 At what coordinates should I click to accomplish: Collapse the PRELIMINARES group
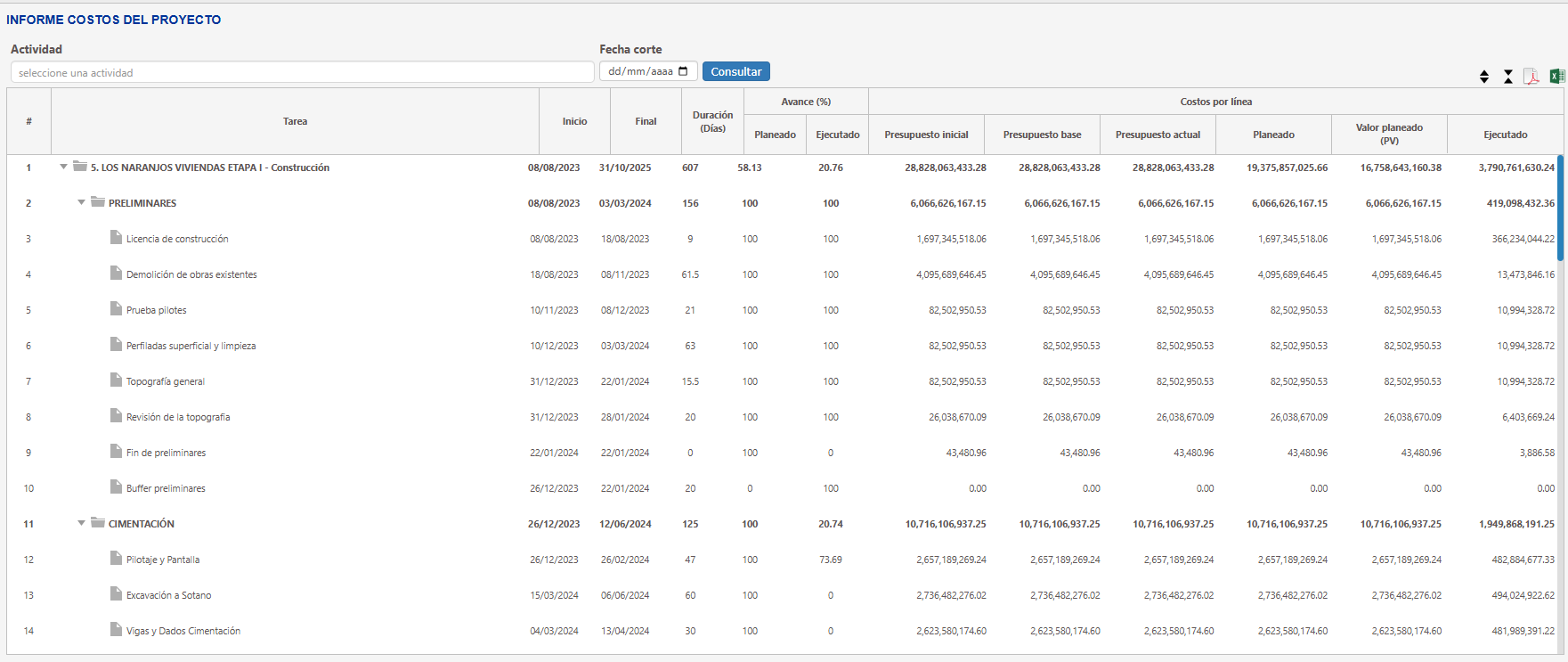(81, 202)
